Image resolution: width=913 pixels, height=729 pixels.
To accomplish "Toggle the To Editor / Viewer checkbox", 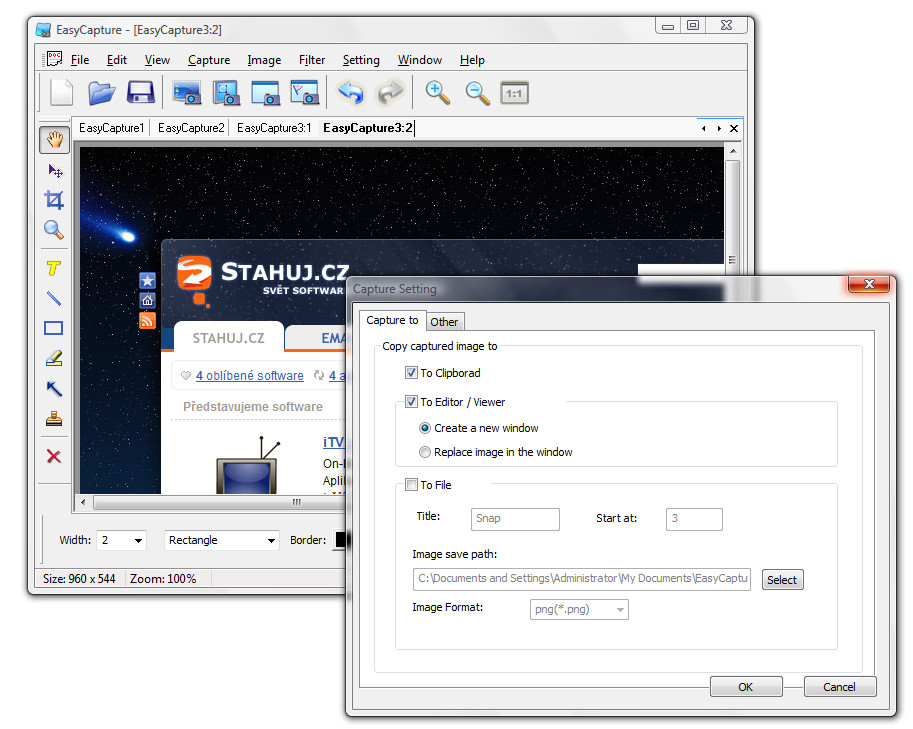I will (x=411, y=402).
